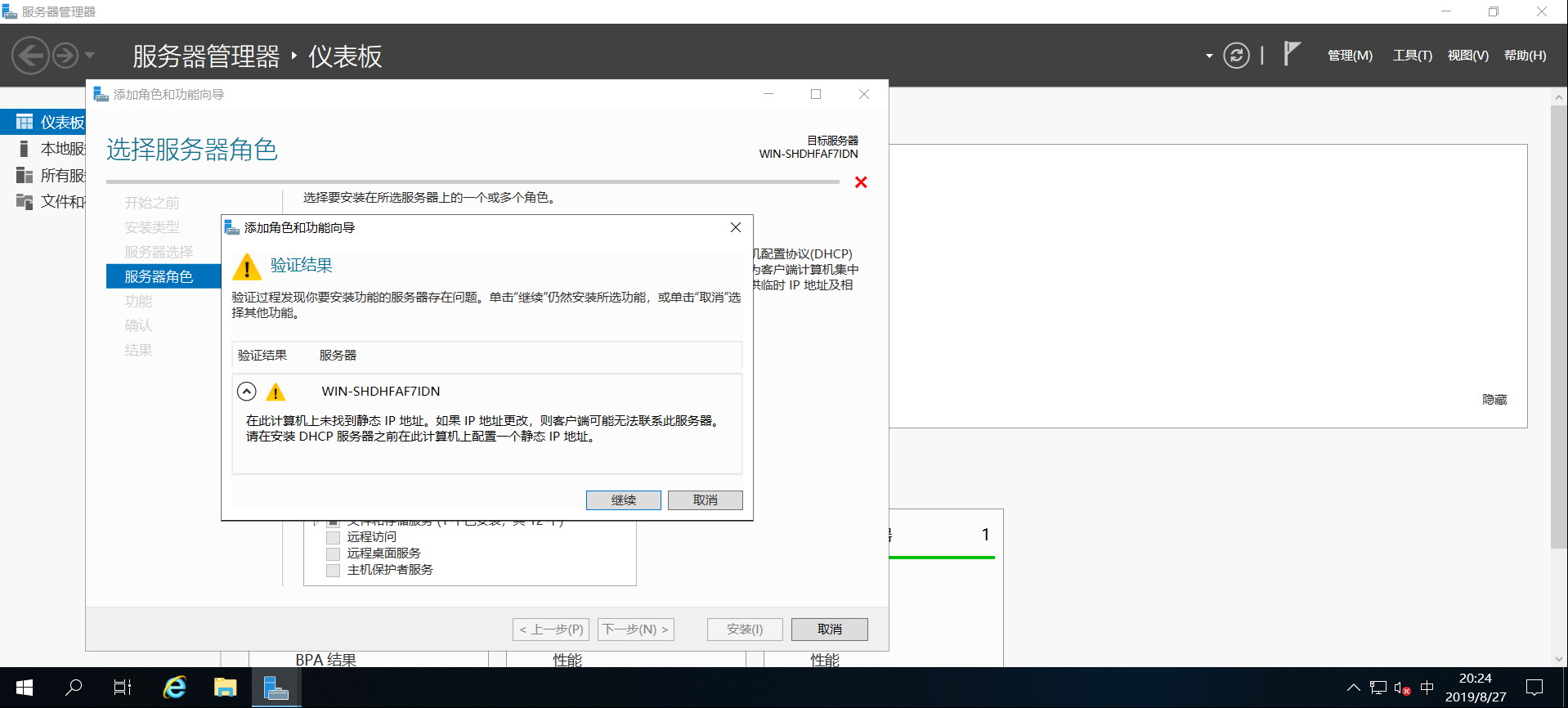Click the 服务器 column header
This screenshot has height=708, width=1568.
point(338,355)
